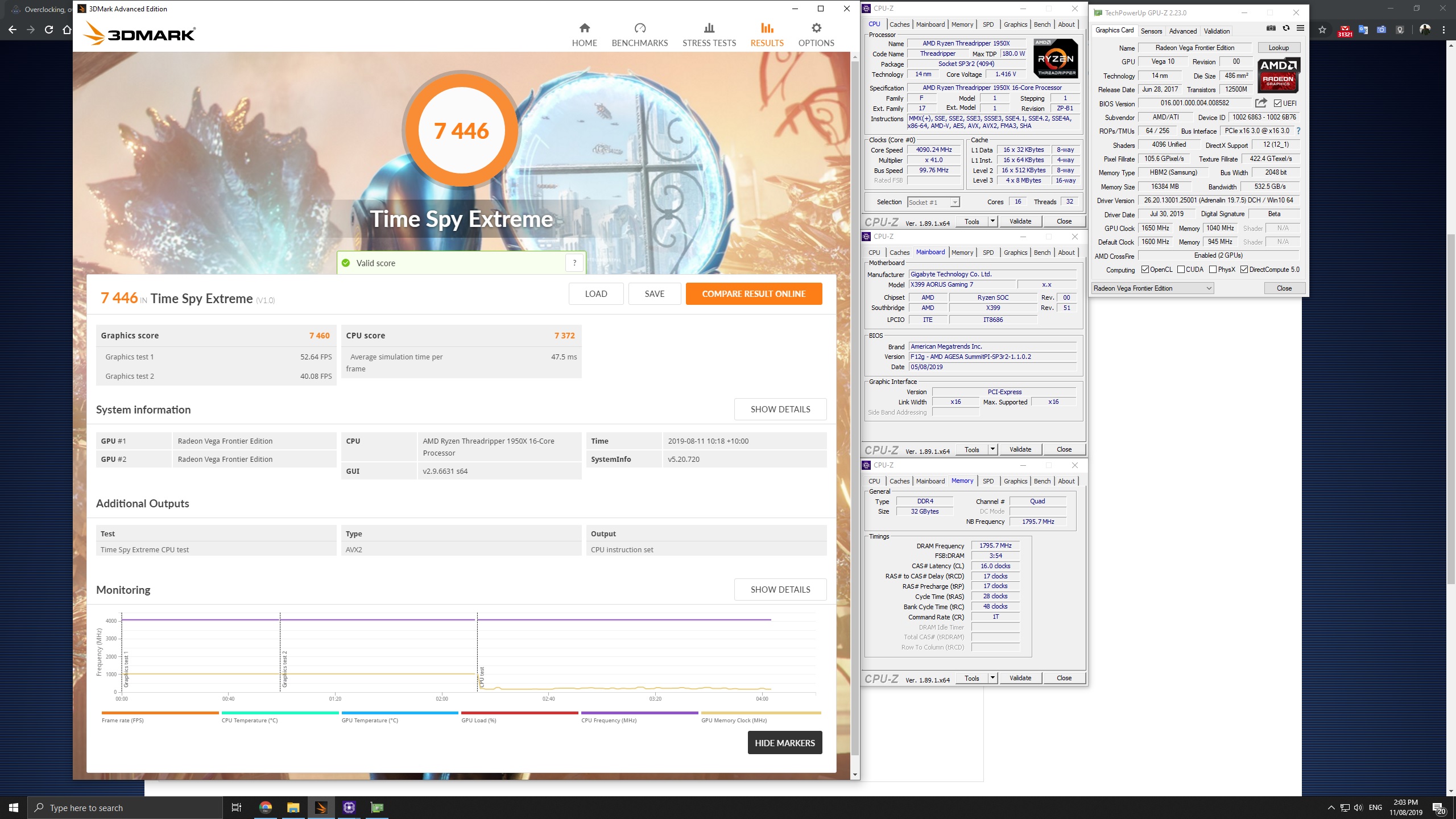This screenshot has height=819, width=1456.
Task: Click COMPARE RESULT ONLINE
Action: (754, 293)
